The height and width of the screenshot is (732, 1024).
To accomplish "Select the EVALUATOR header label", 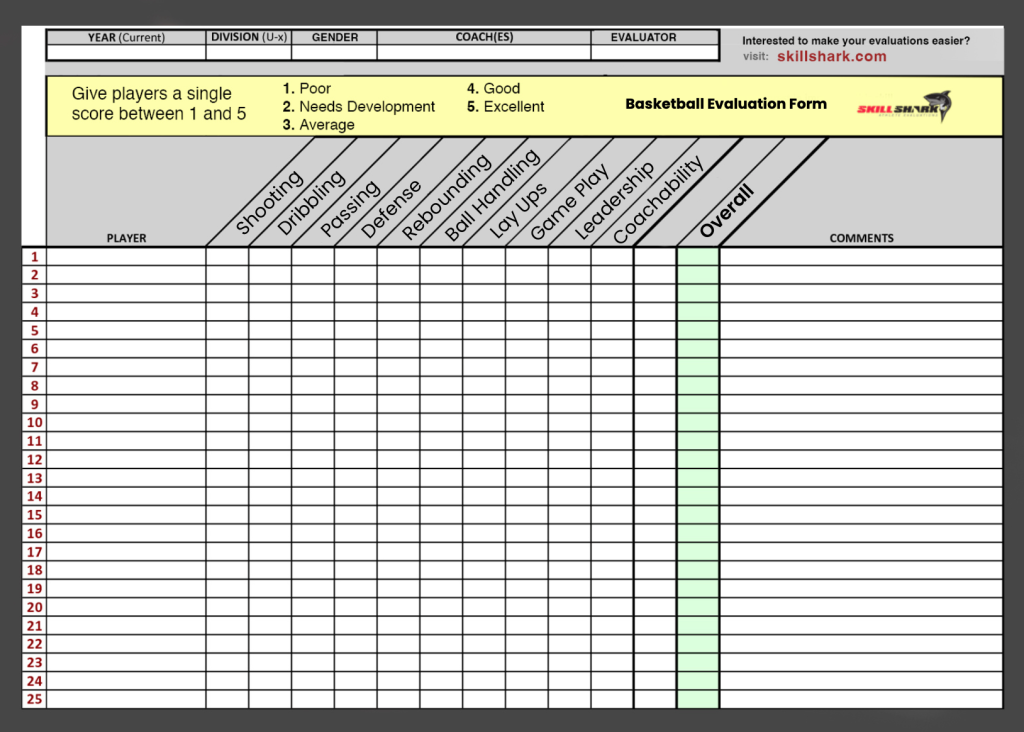I will click(643, 37).
